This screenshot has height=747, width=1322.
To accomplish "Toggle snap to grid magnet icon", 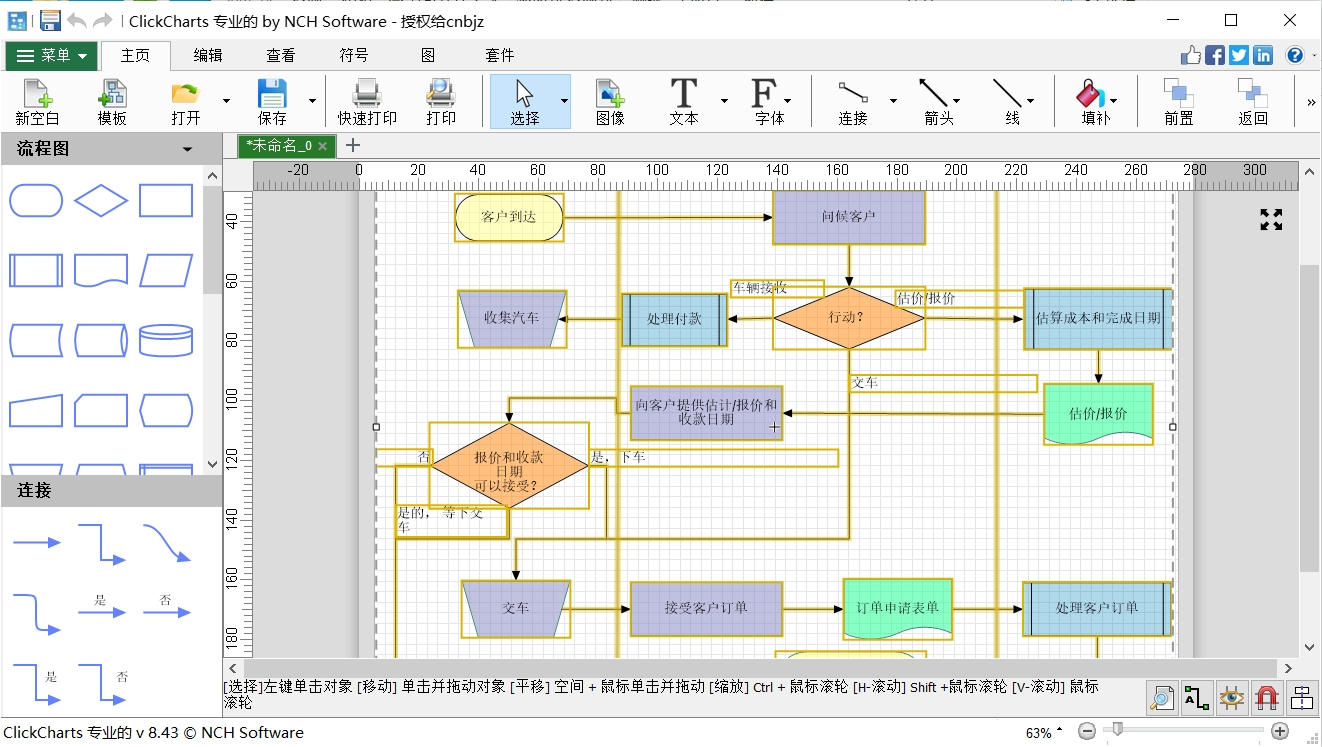I will coord(1266,697).
